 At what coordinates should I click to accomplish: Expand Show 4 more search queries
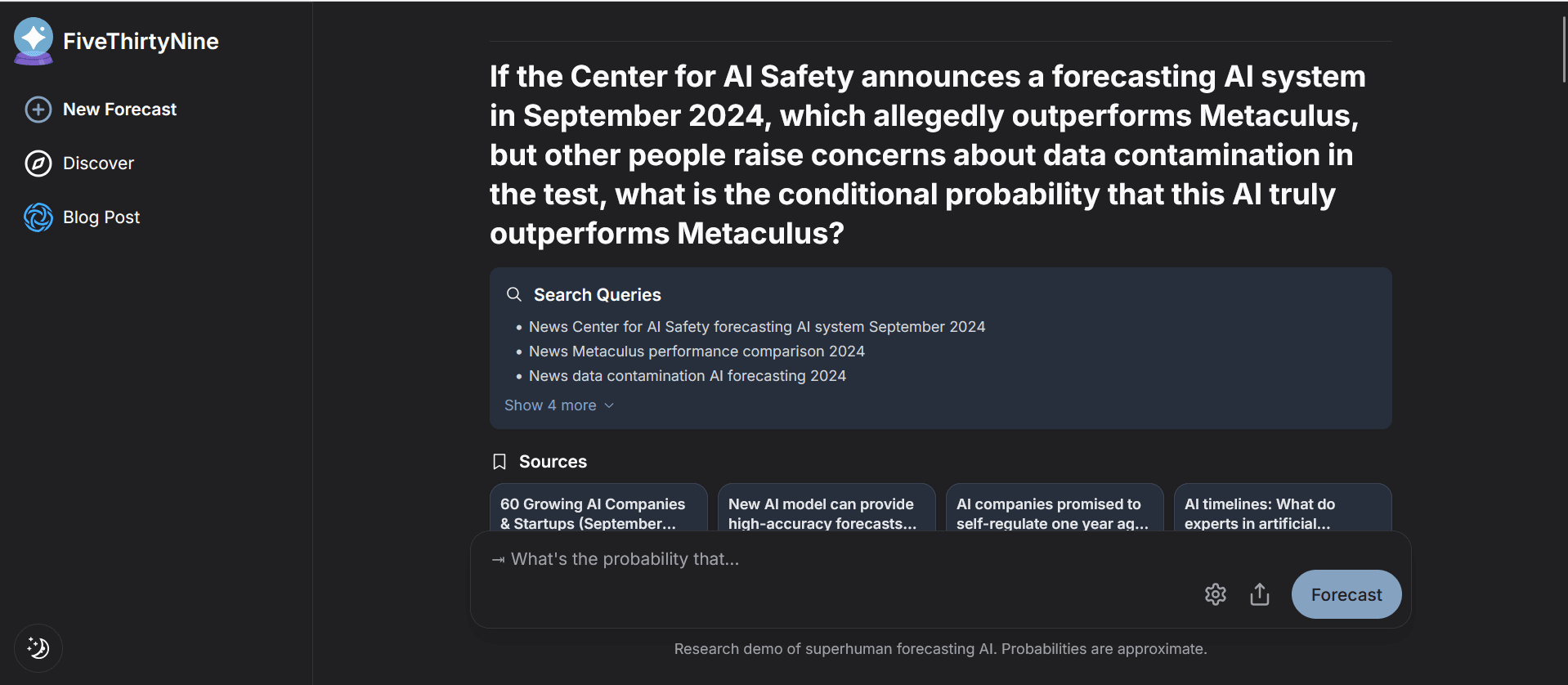tap(550, 405)
